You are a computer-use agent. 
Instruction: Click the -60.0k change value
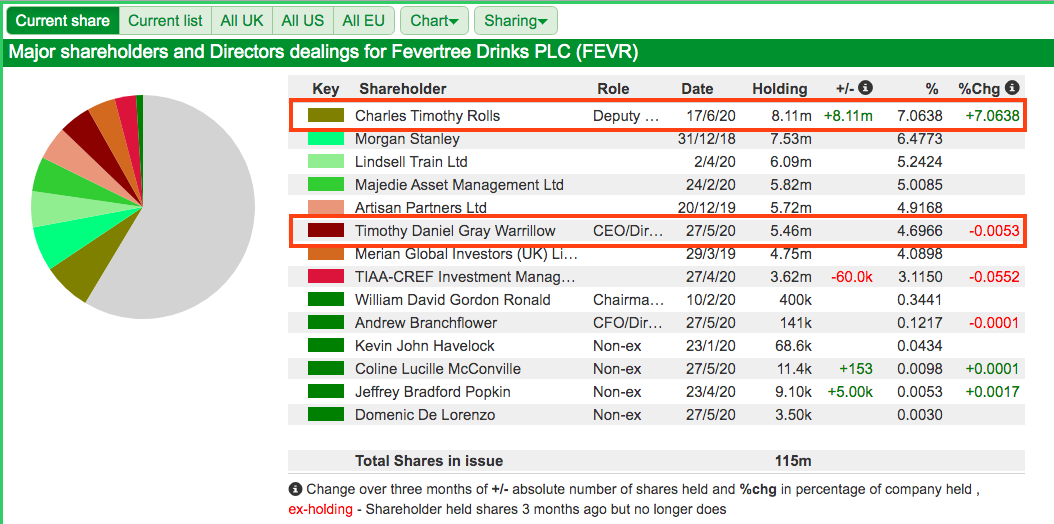click(851, 277)
